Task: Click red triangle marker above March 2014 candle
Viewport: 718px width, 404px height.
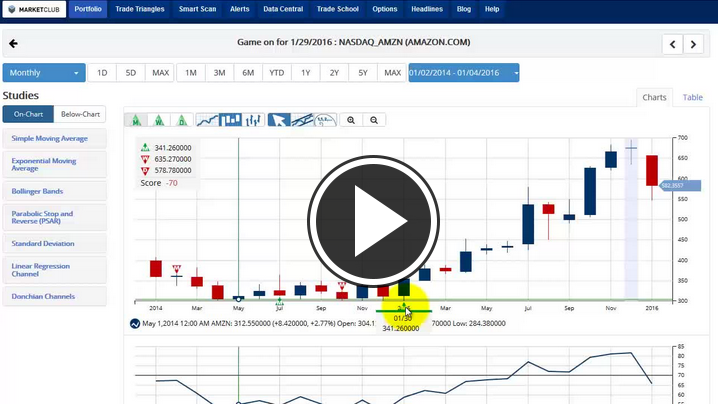Action: point(176,269)
